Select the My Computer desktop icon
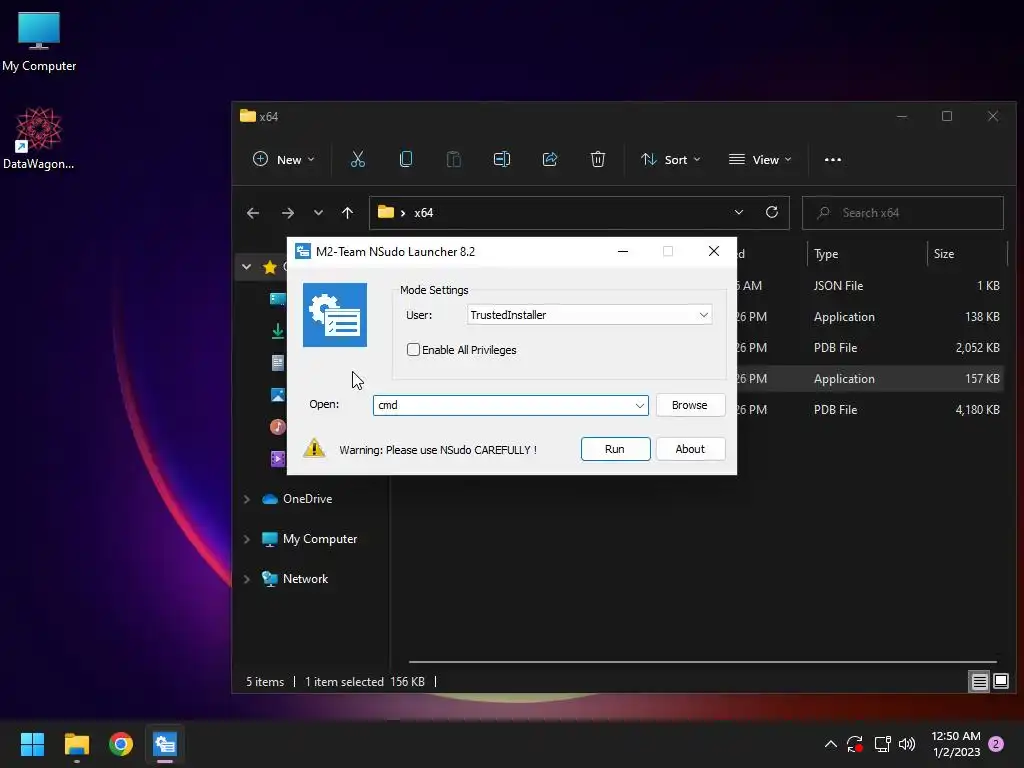This screenshot has height=768, width=1024. click(x=39, y=42)
